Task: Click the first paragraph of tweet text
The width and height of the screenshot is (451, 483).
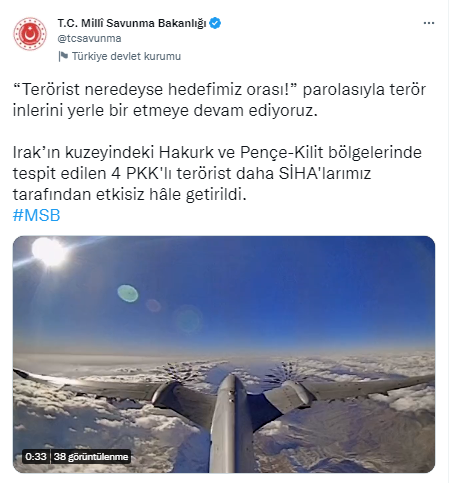Action: click(219, 100)
